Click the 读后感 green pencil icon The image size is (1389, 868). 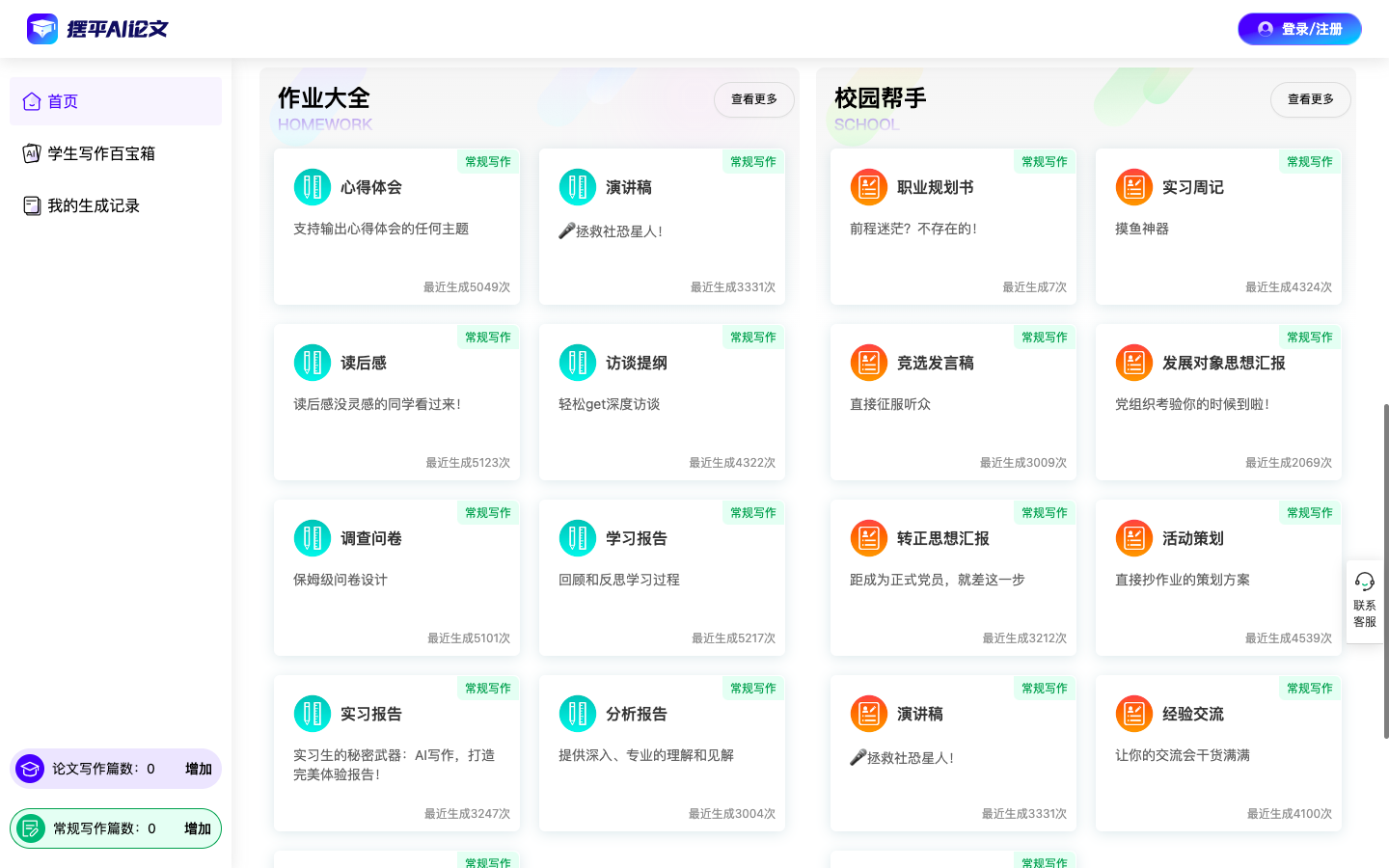point(313,363)
